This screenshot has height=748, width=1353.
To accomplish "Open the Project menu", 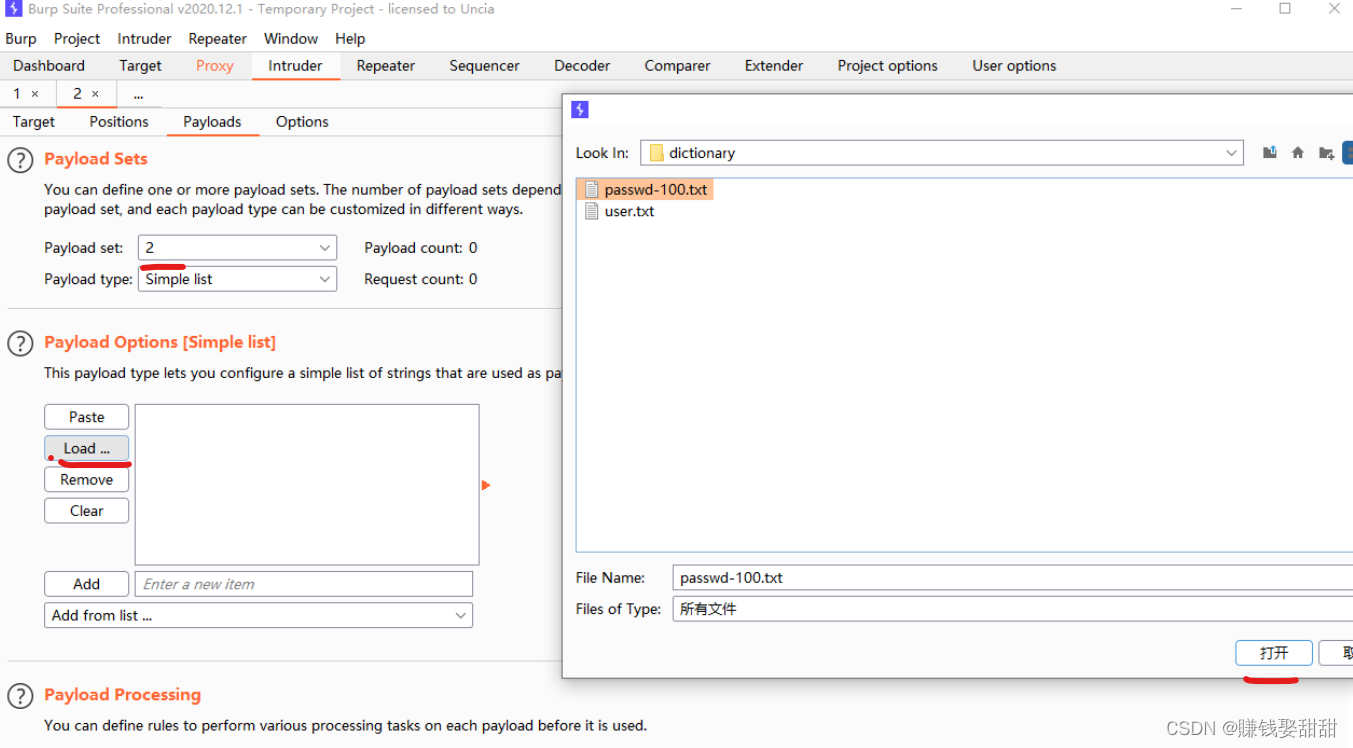I will tap(77, 39).
